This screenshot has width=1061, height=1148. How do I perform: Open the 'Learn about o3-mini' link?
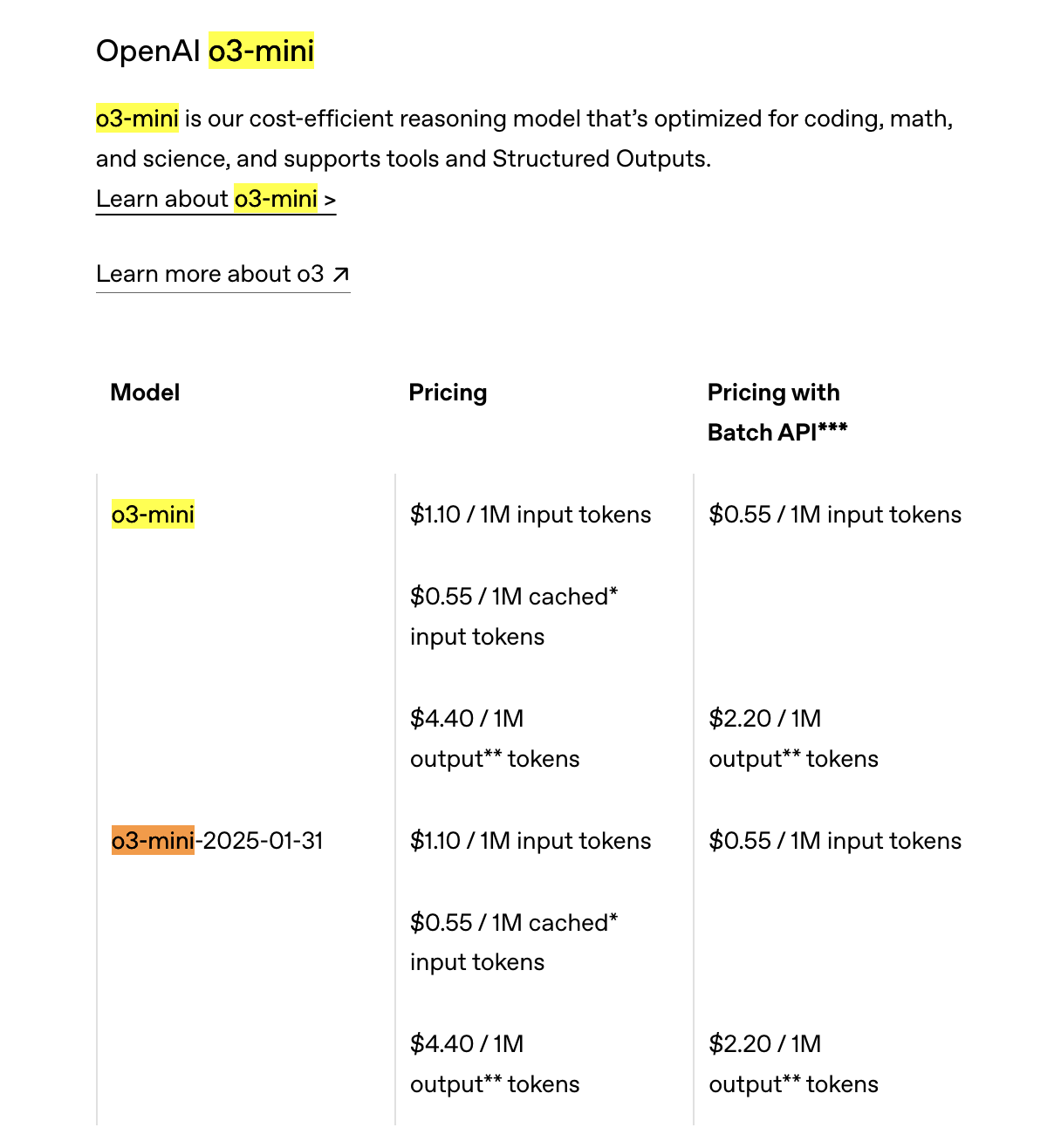tap(216, 199)
